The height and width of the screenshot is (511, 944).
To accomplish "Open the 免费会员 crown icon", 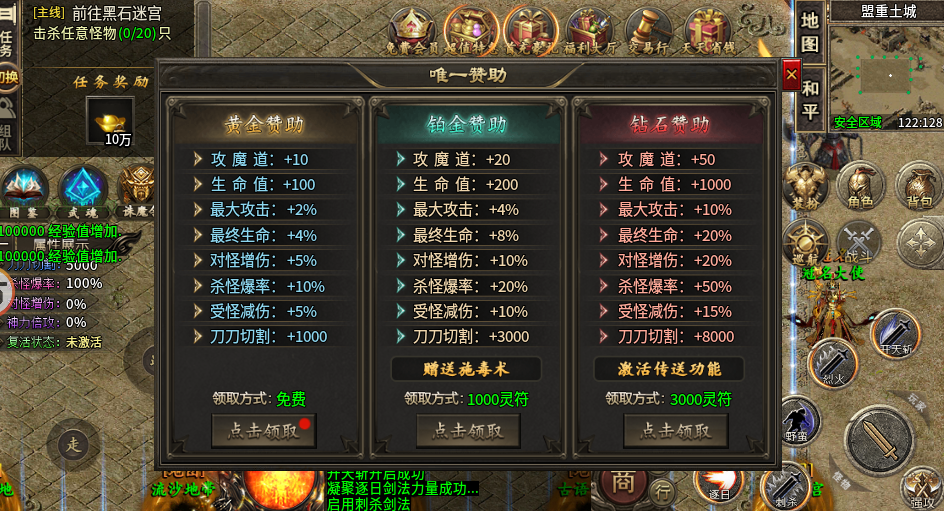I will coord(412,31).
